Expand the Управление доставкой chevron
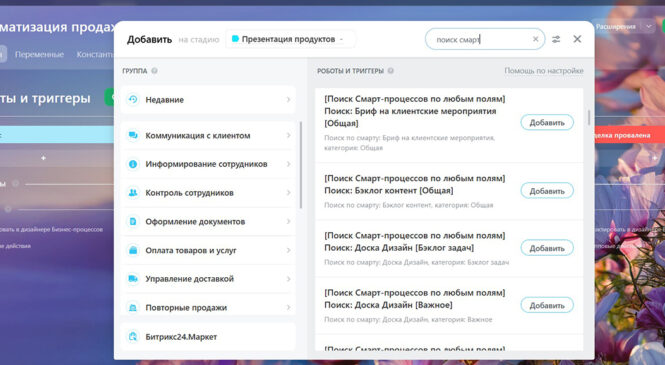This screenshot has width=665, height=365. click(288, 279)
